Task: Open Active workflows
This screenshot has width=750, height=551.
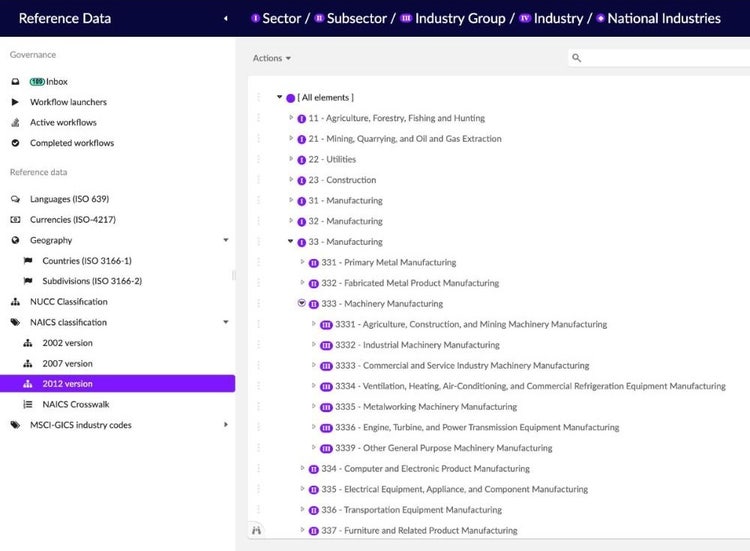Action: pyautogui.click(x=63, y=122)
